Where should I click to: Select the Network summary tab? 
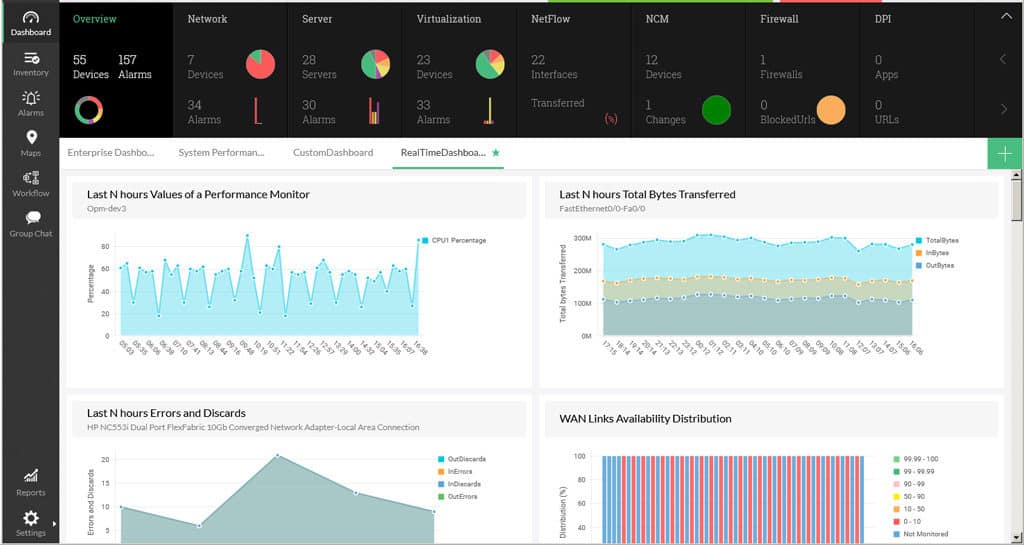[x=206, y=19]
